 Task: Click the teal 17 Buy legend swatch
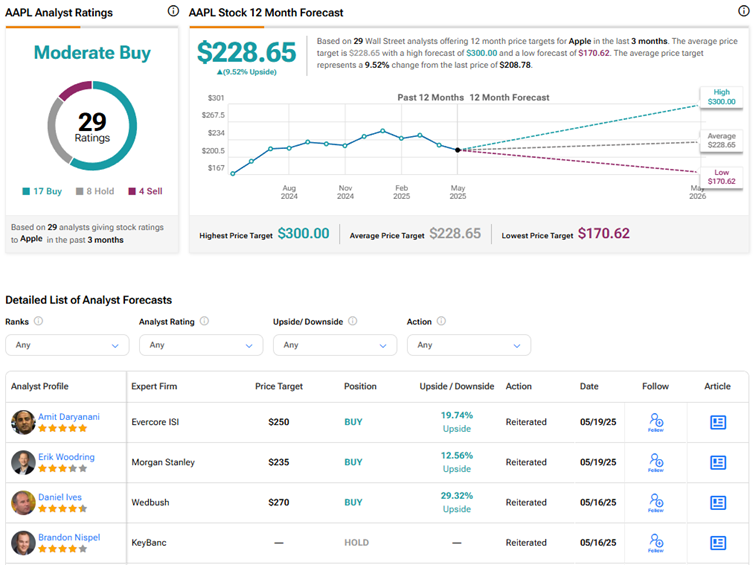pyautogui.click(x=26, y=192)
